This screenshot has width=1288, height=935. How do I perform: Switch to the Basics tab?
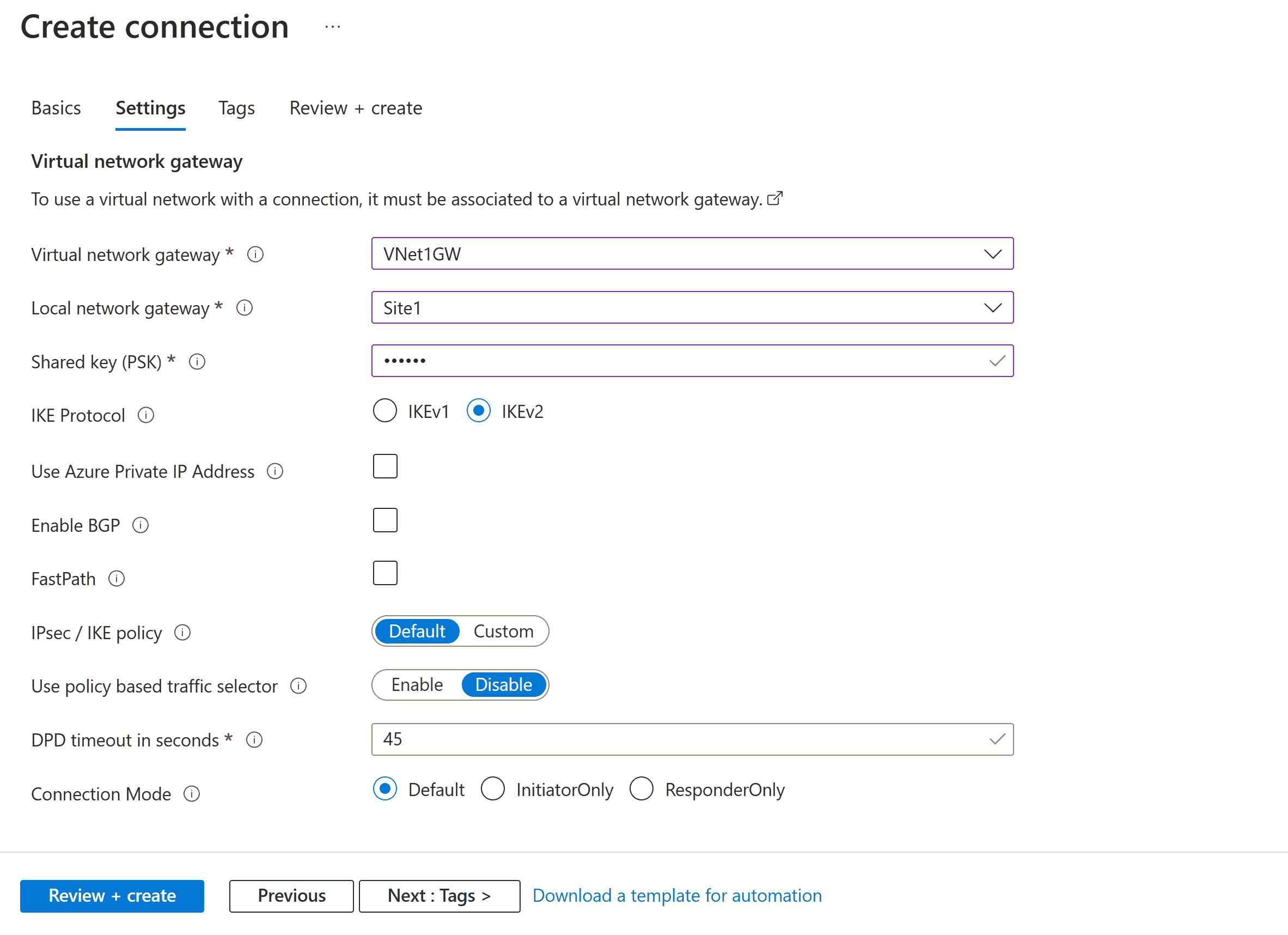point(56,108)
